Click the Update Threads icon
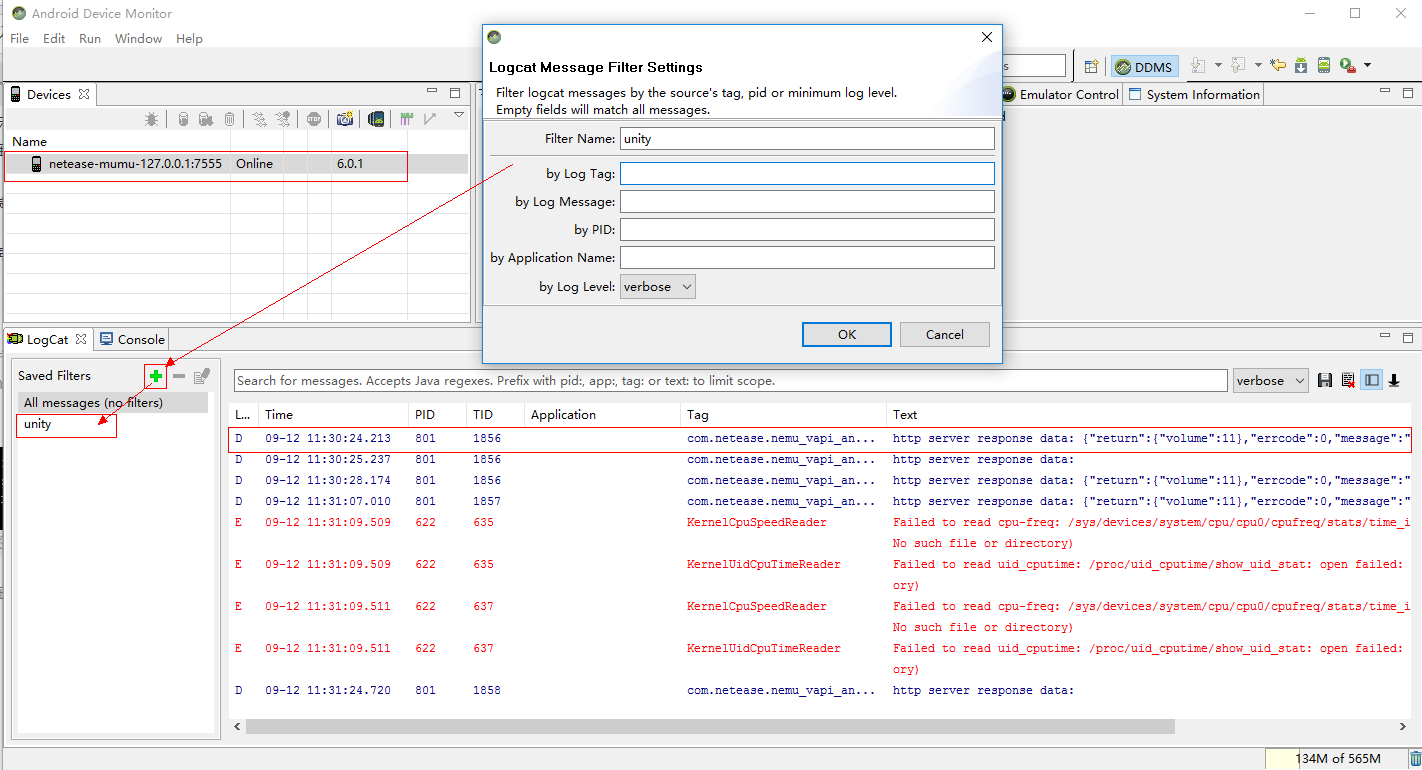 click(x=259, y=119)
